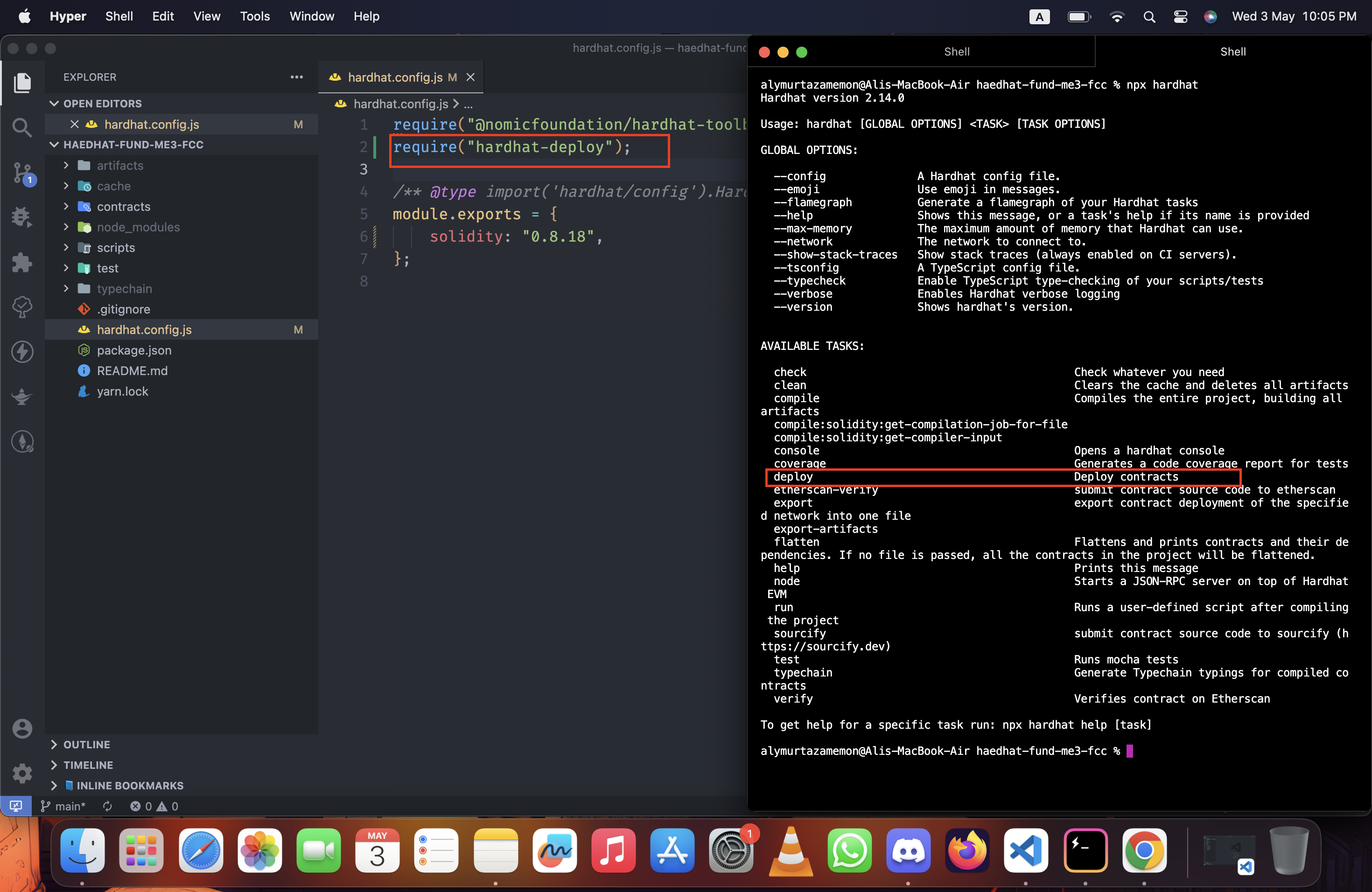Open Visual Studio Code from the Dock
The height and width of the screenshot is (892, 1372).
(x=1026, y=850)
